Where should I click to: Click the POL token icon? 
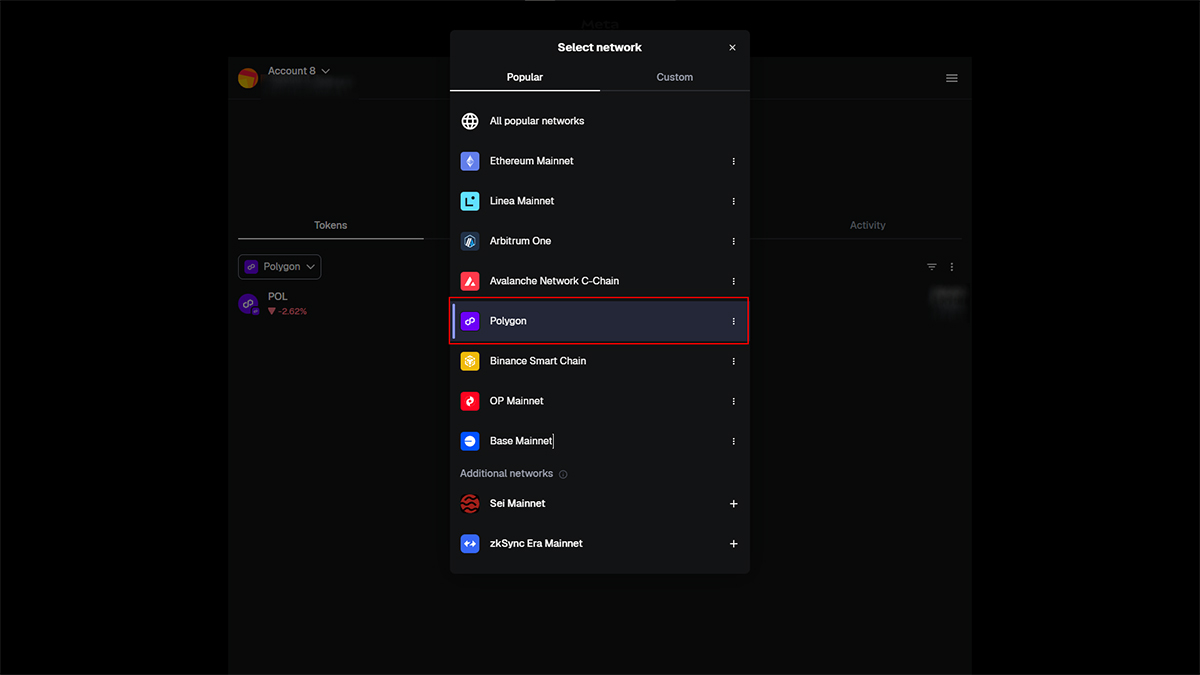tap(248, 304)
